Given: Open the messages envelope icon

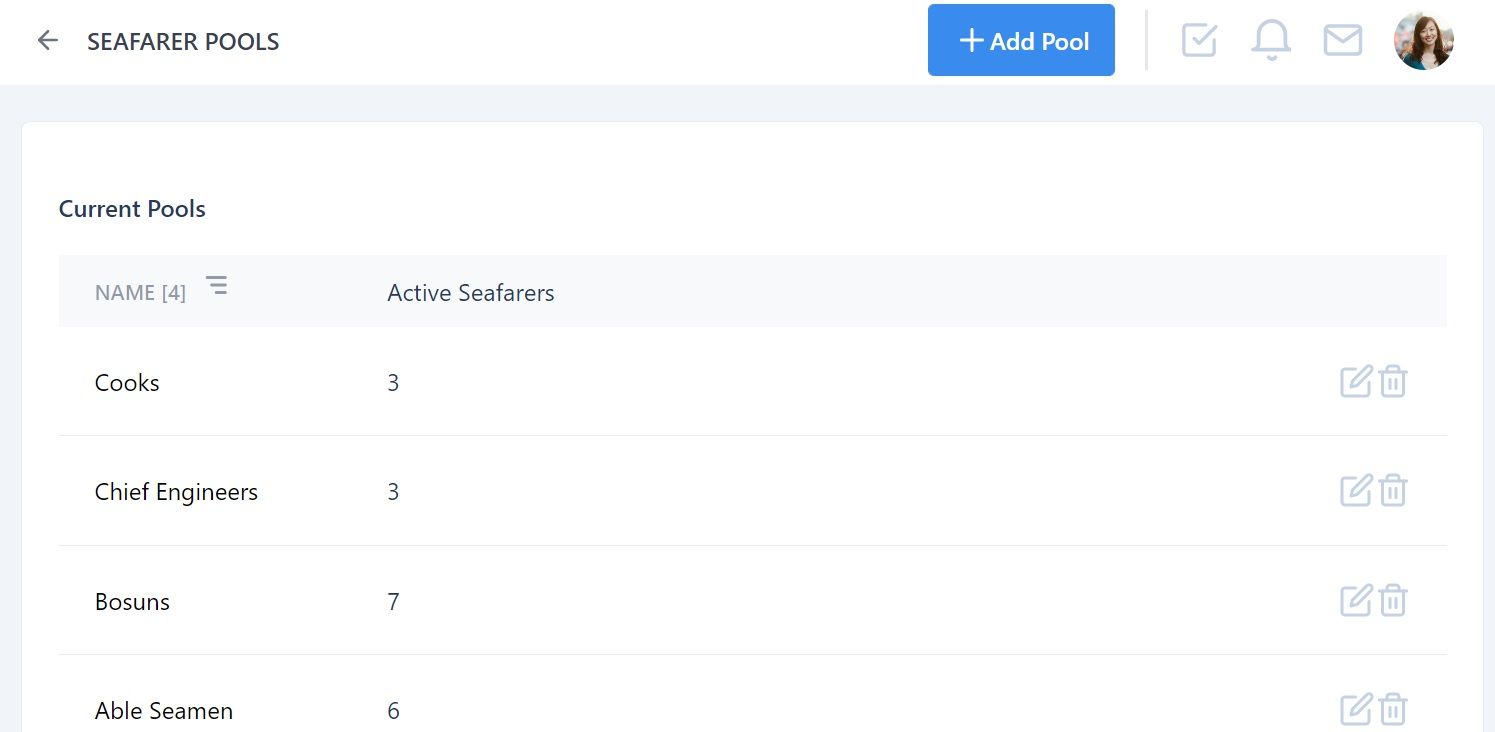Looking at the screenshot, I should point(1343,40).
